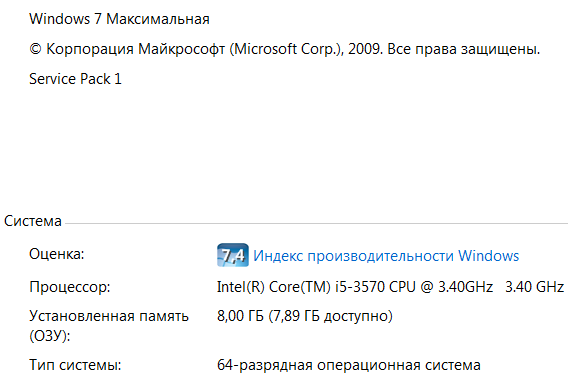
Task: Click the 8,00 ГБ installed memory value
Action: [x=240, y=316]
